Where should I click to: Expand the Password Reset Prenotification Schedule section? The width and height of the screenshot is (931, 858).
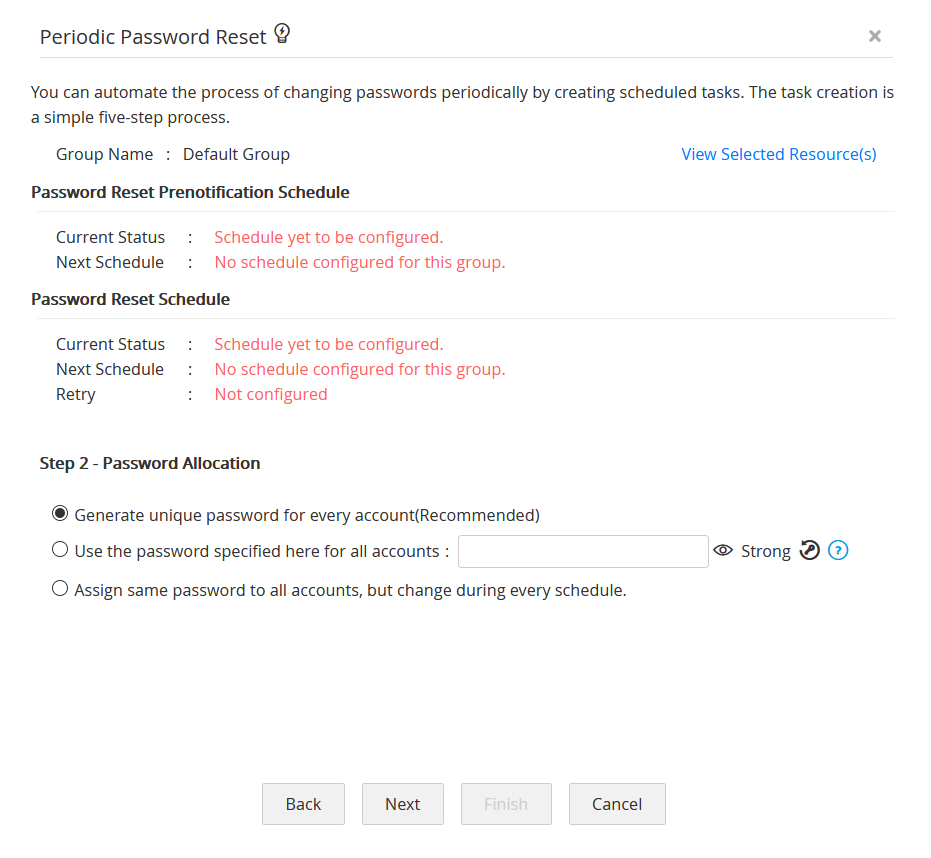coord(190,192)
